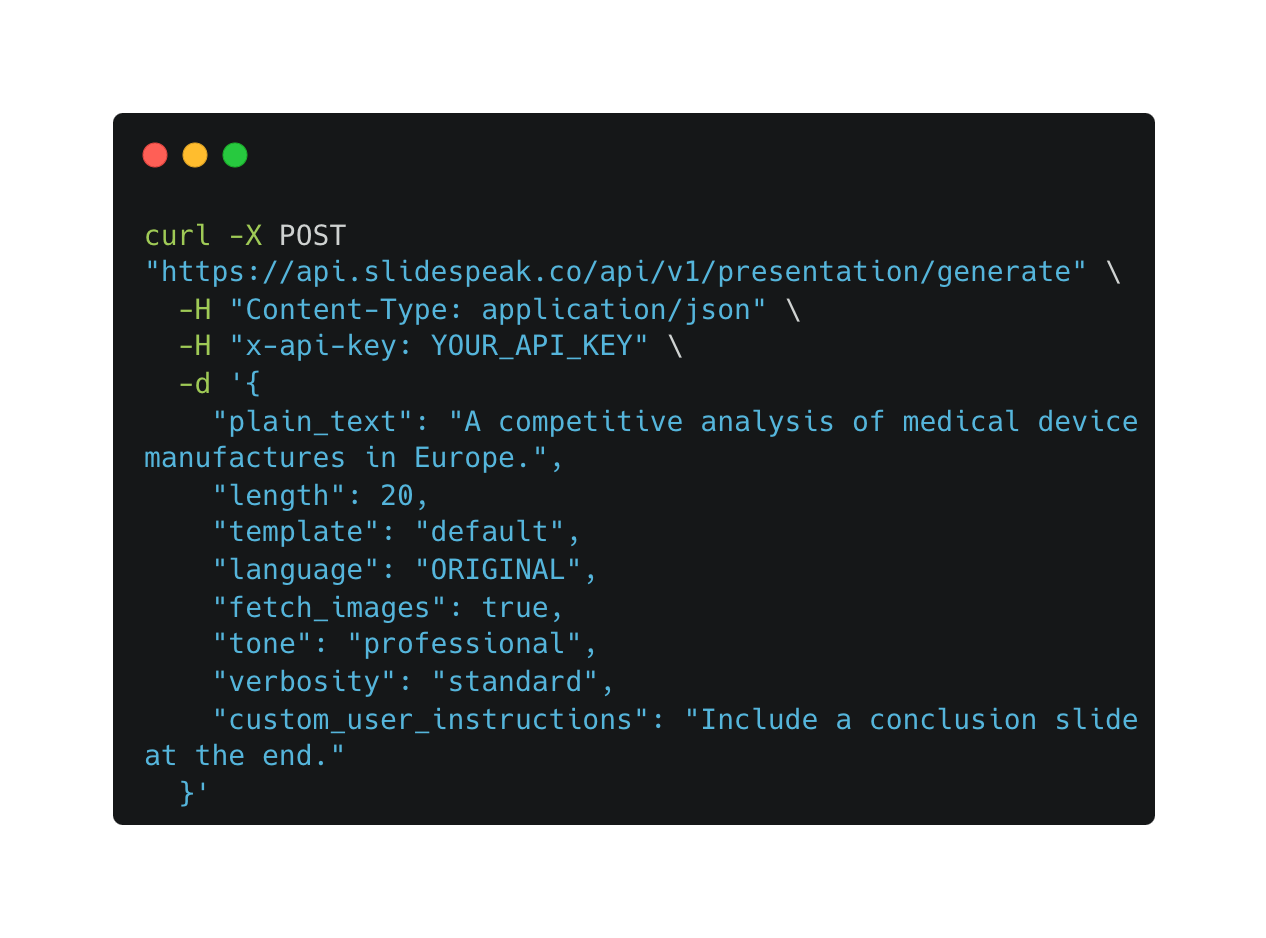Screen dimensions: 1266x938
Task: Click the -X flag
Action: click(x=245, y=236)
